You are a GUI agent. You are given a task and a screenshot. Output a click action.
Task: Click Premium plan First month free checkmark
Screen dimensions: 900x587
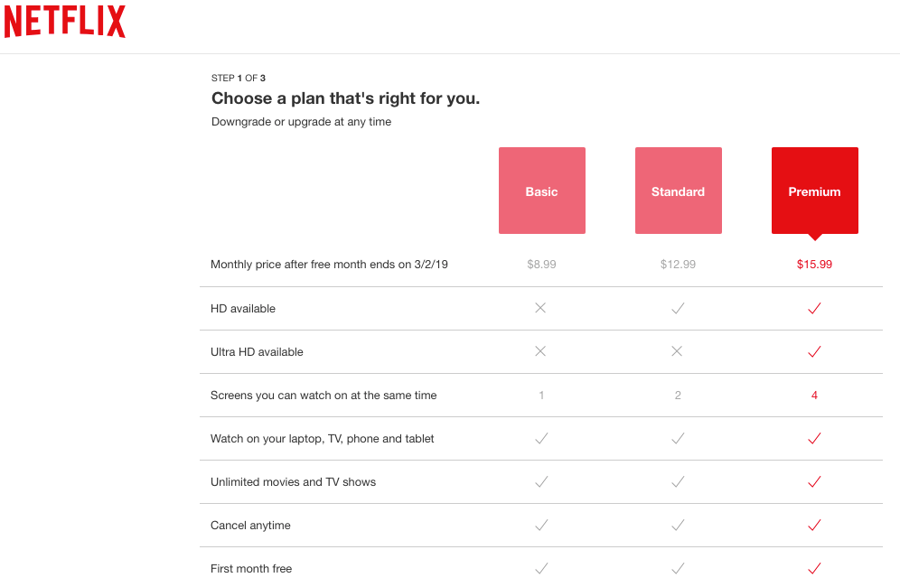click(814, 568)
